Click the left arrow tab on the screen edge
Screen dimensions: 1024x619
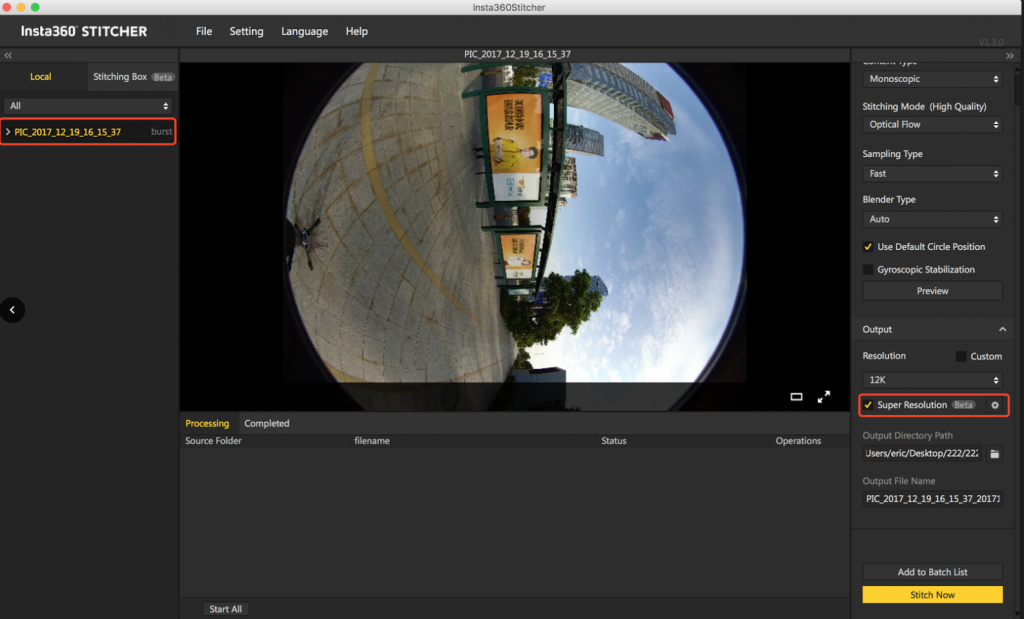coord(12,310)
